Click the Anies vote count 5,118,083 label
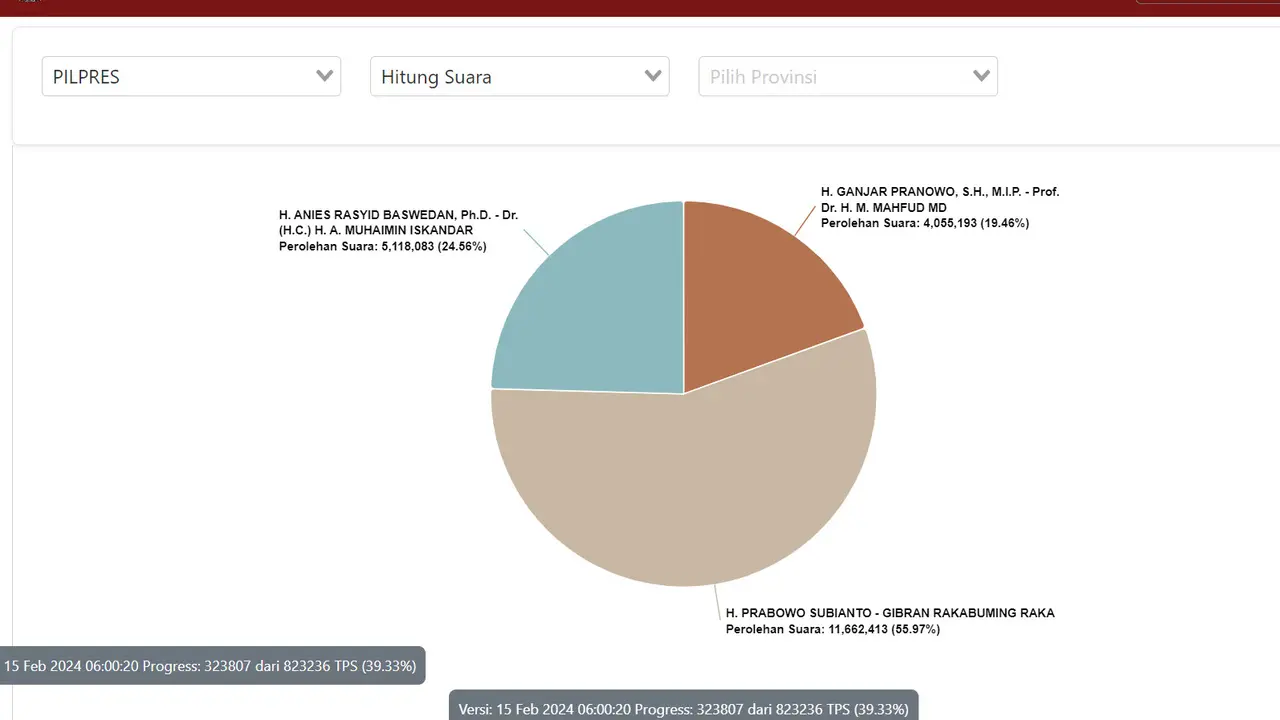 [382, 246]
